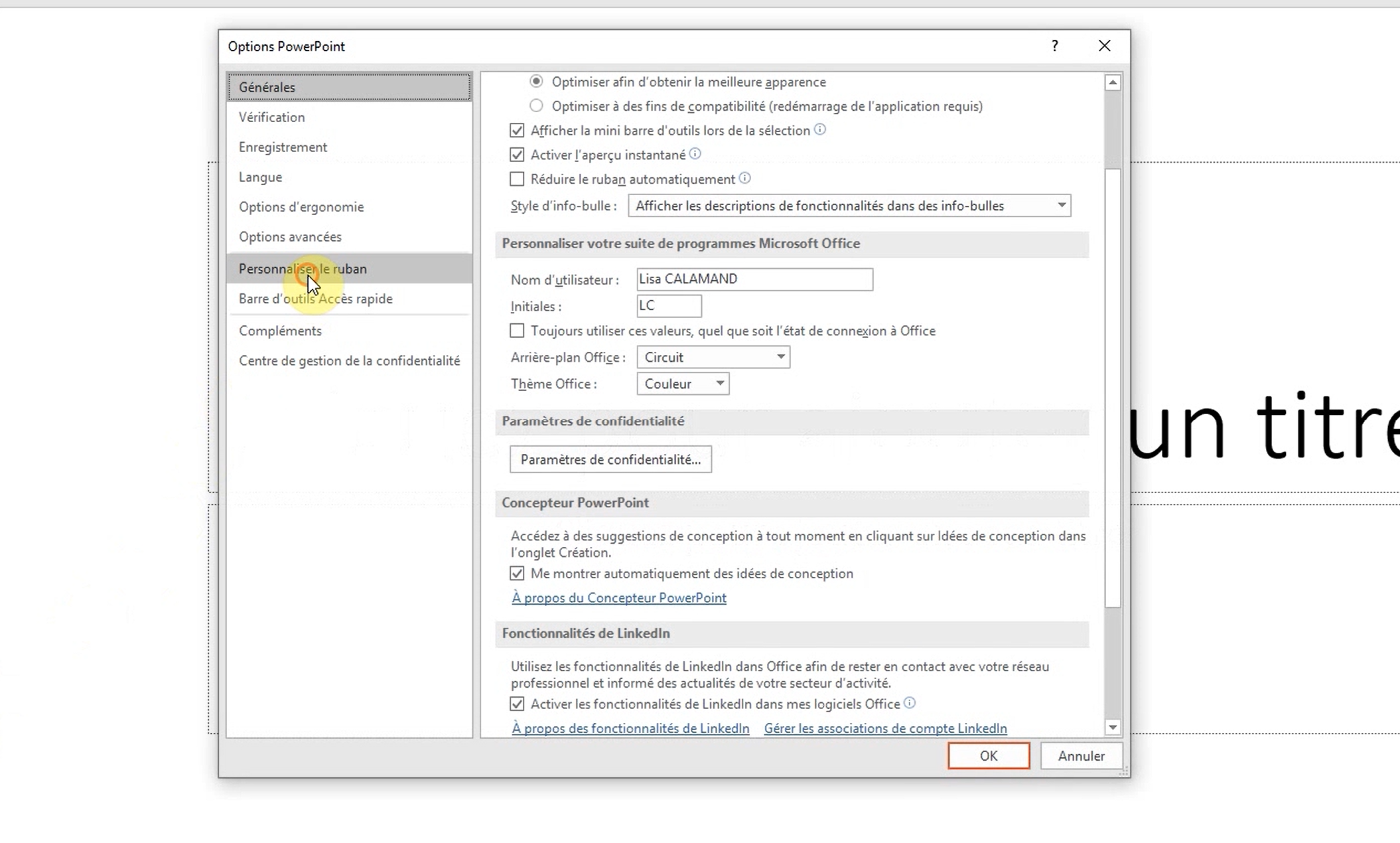Select the Générales category
The image size is (1400, 843).
[349, 87]
